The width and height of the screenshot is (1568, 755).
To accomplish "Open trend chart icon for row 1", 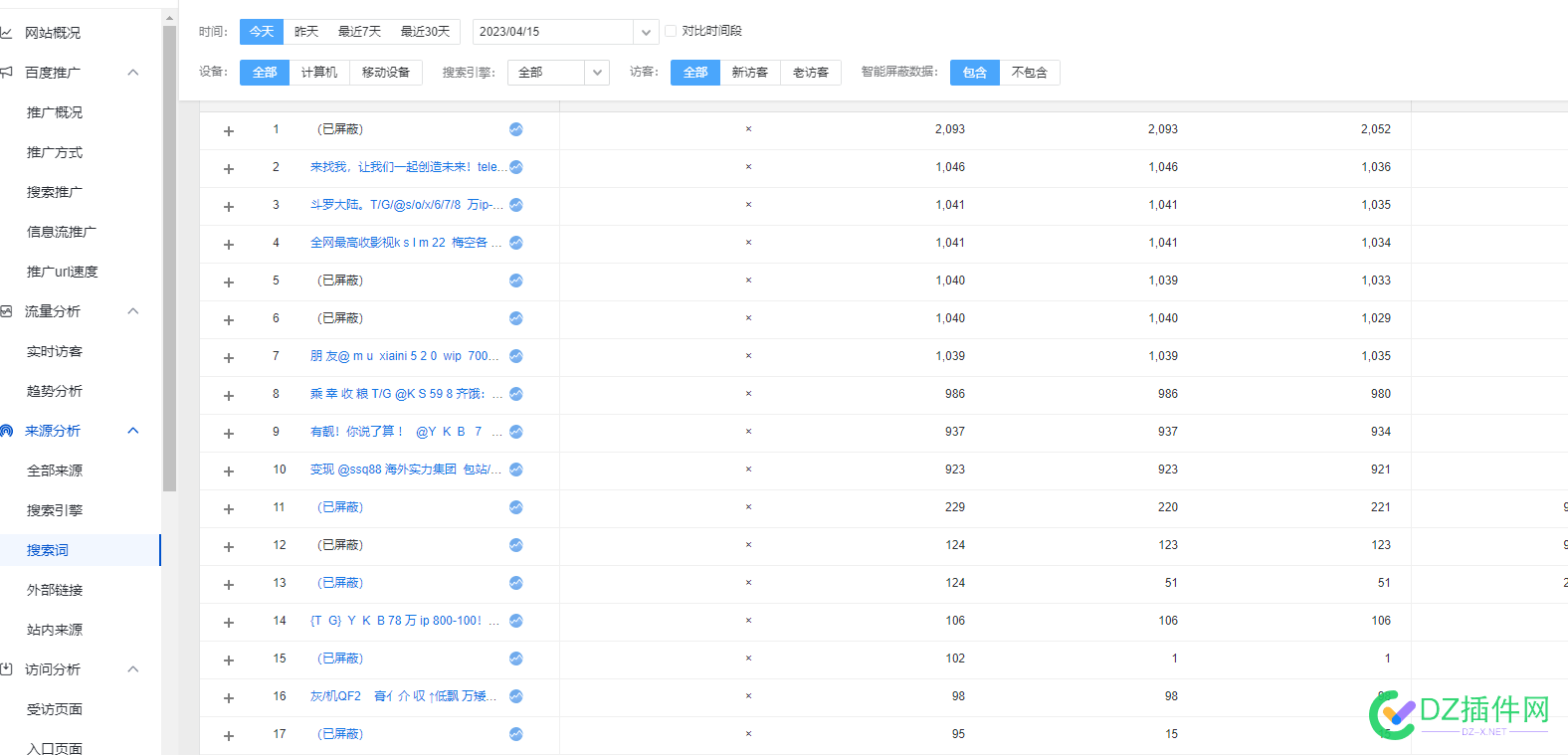I will 516,129.
